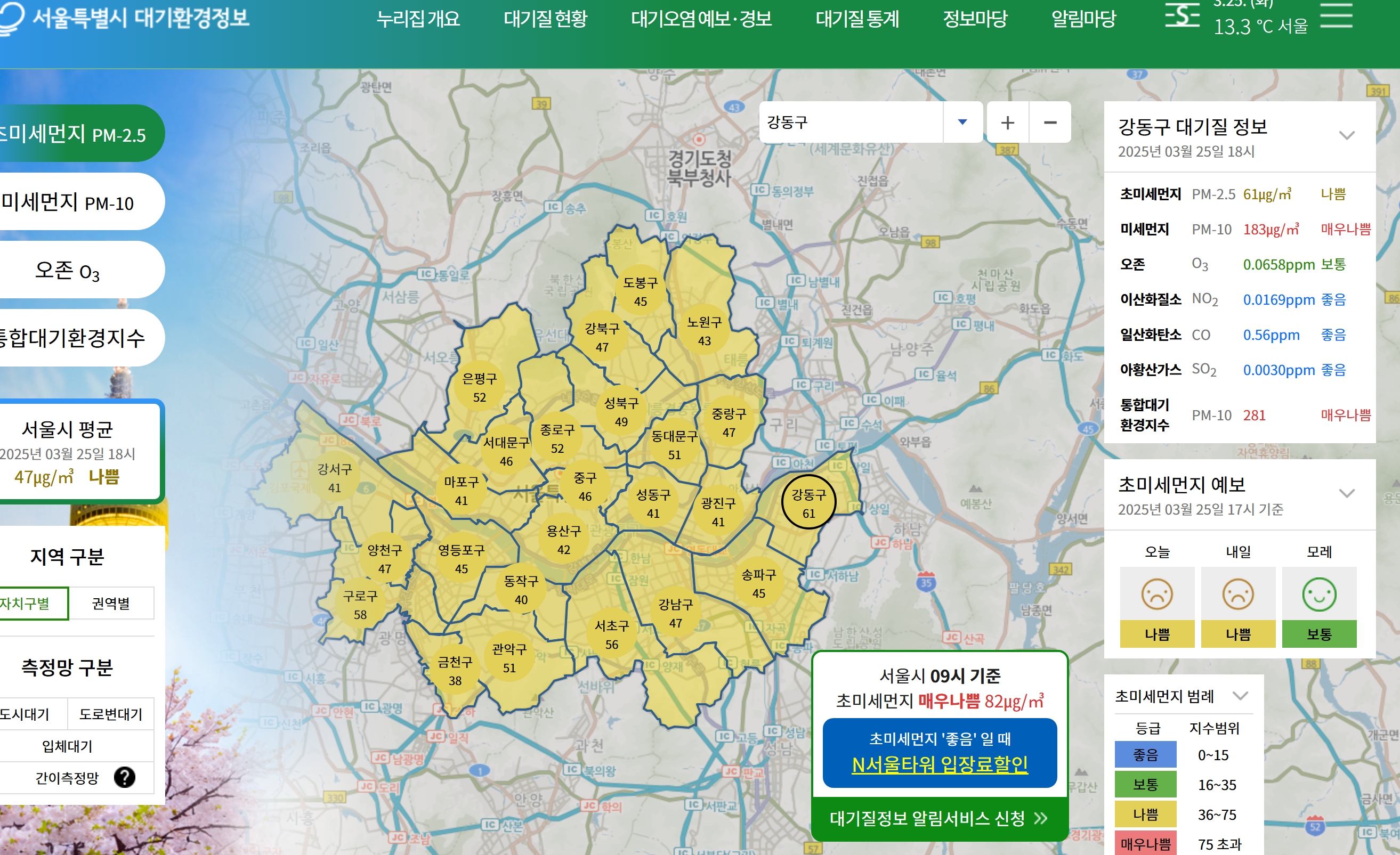Screen dimensions: 1400x855
Task: Click the 간이측정망 help question mark icon
Action: click(124, 777)
